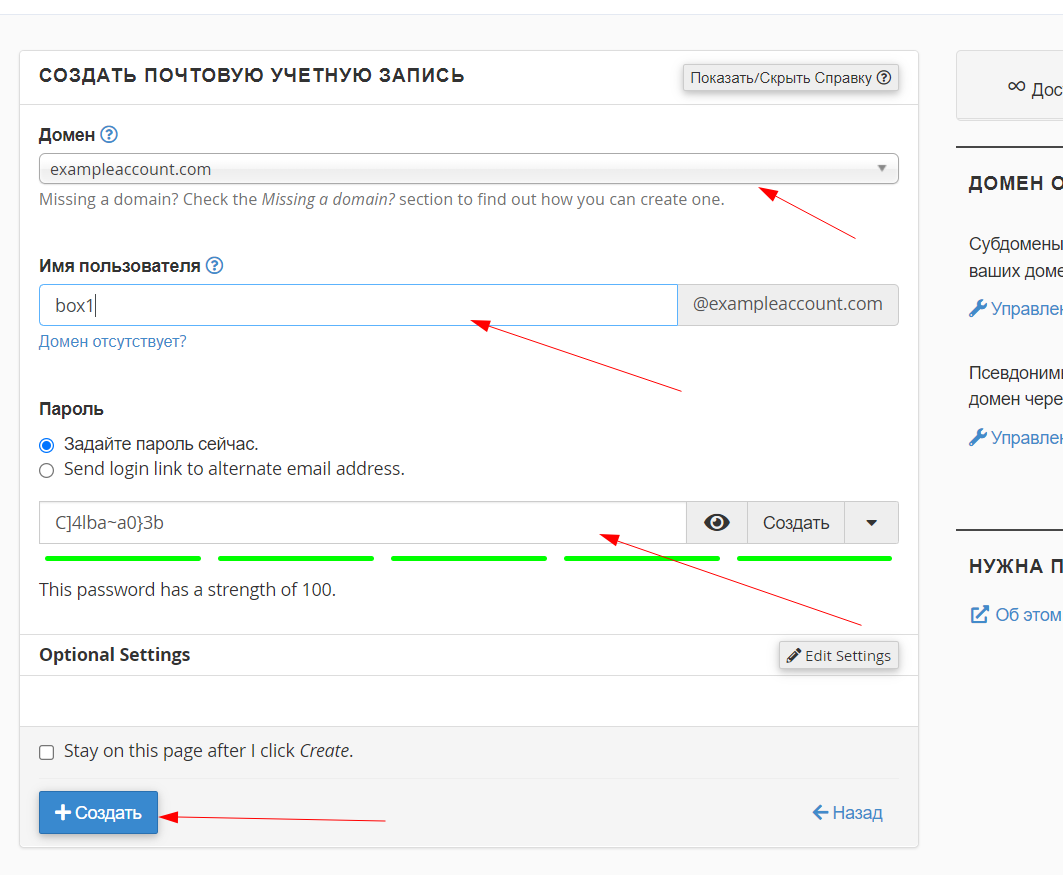This screenshot has width=1063, height=875.
Task: Click the infinity icon in the top right
Action: [1016, 87]
